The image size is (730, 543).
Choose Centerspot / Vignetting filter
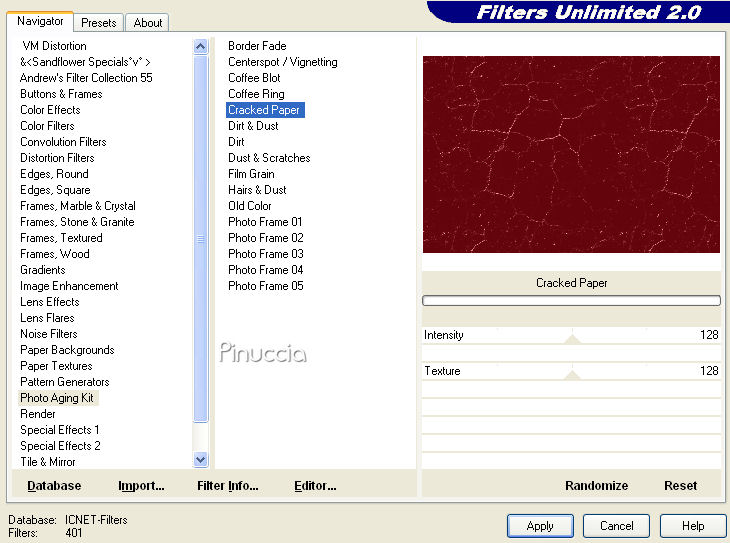point(283,62)
